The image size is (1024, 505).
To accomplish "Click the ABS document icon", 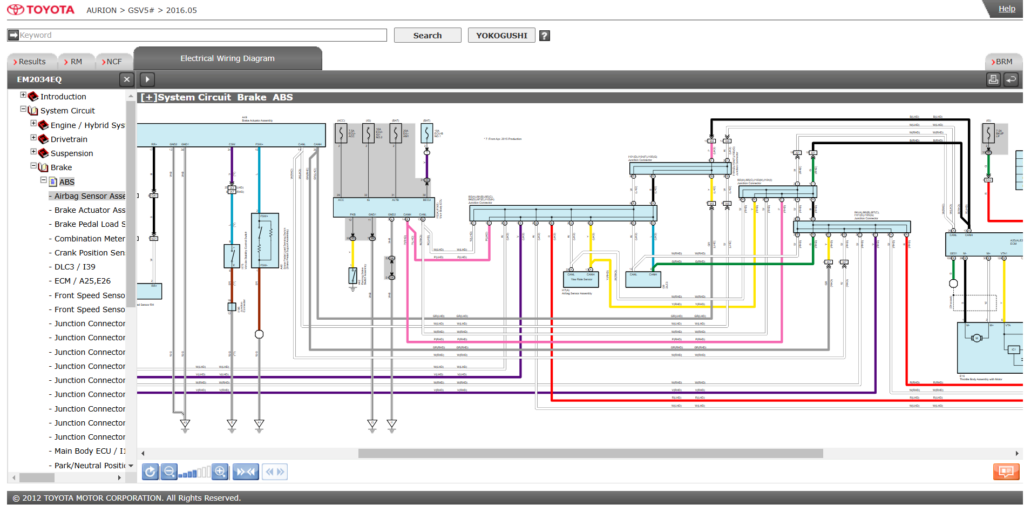I will pos(54,182).
